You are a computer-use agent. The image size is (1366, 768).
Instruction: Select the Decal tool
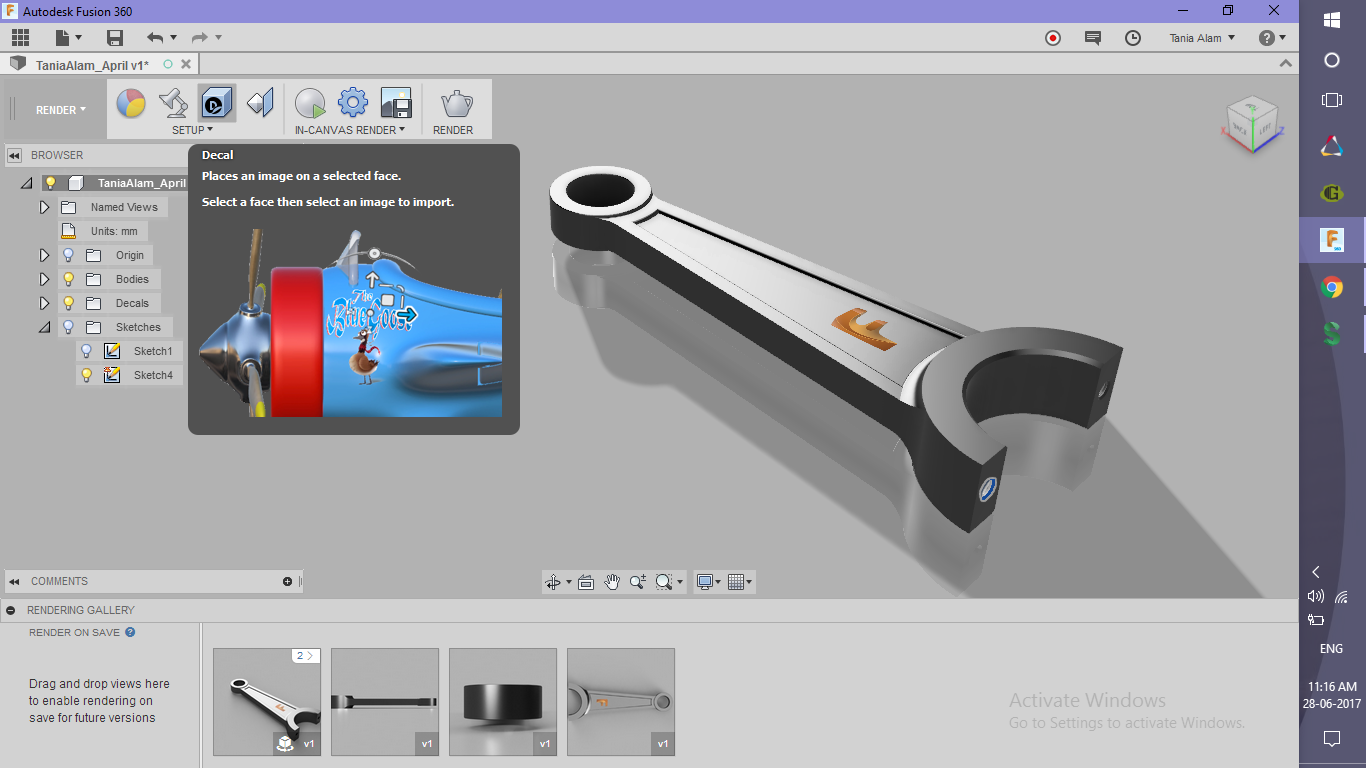coord(217,103)
